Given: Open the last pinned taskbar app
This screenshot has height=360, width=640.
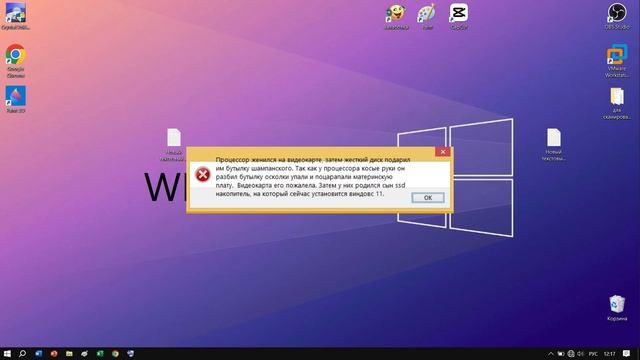Looking at the screenshot, I should (131, 353).
